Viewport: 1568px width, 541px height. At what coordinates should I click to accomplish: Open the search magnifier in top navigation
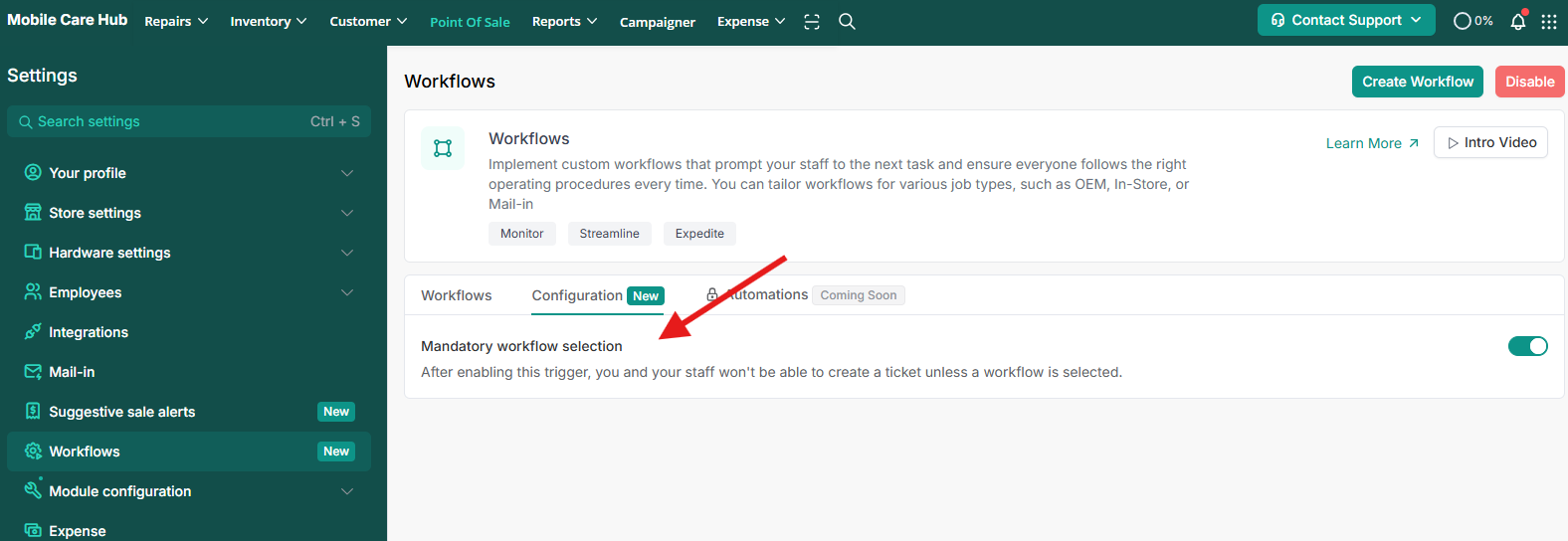tap(847, 22)
